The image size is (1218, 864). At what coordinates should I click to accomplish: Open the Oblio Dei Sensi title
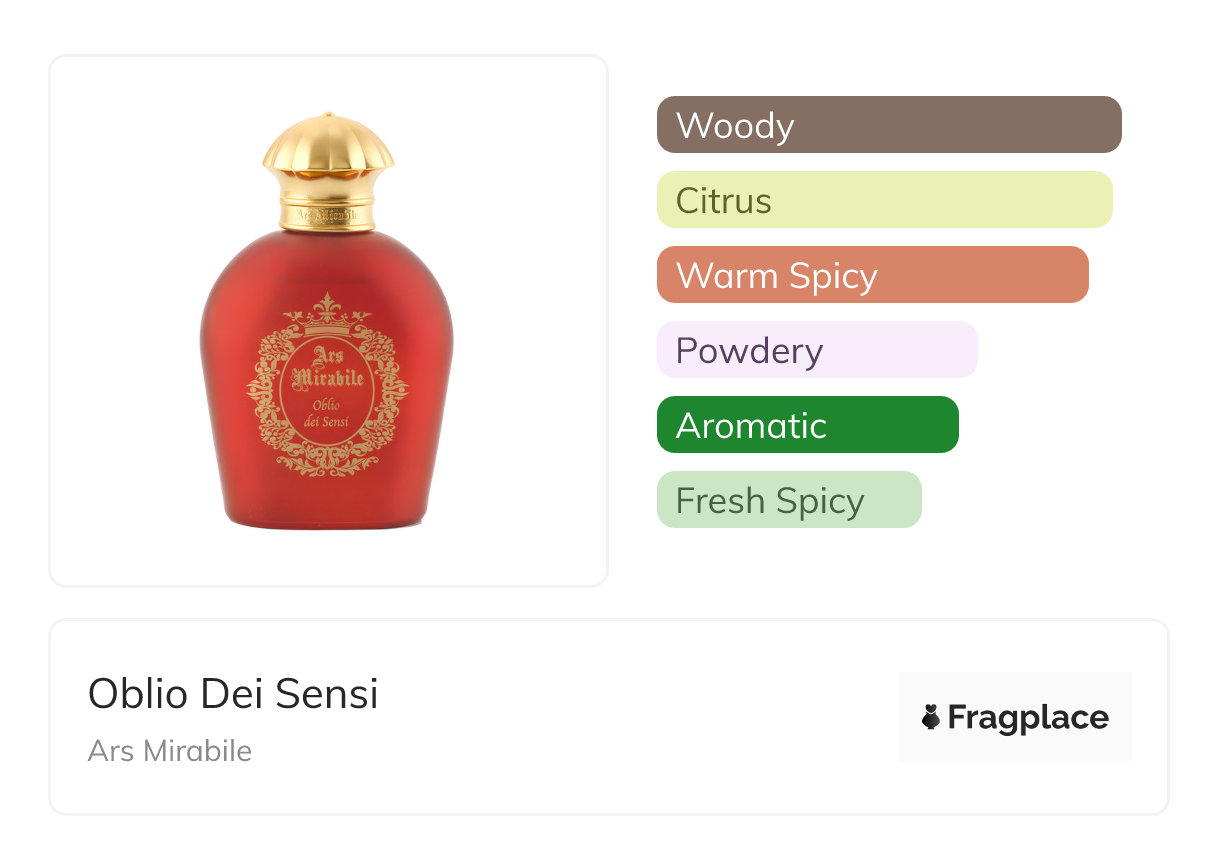click(x=233, y=693)
